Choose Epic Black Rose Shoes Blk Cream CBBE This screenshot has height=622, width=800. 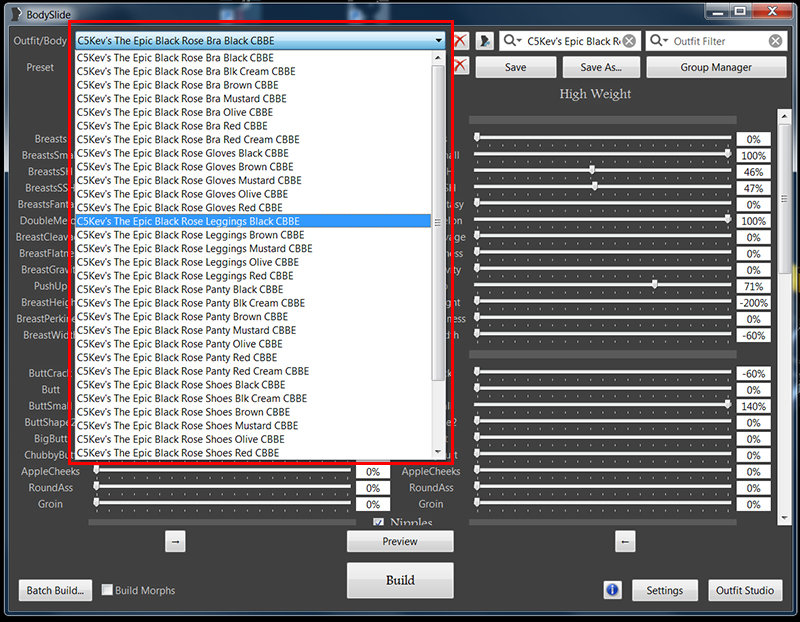[253, 398]
